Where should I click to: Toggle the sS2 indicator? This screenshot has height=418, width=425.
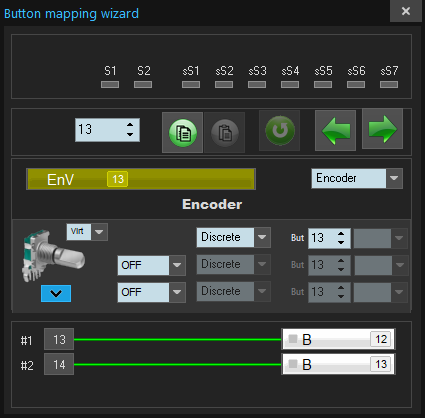[x=224, y=85]
